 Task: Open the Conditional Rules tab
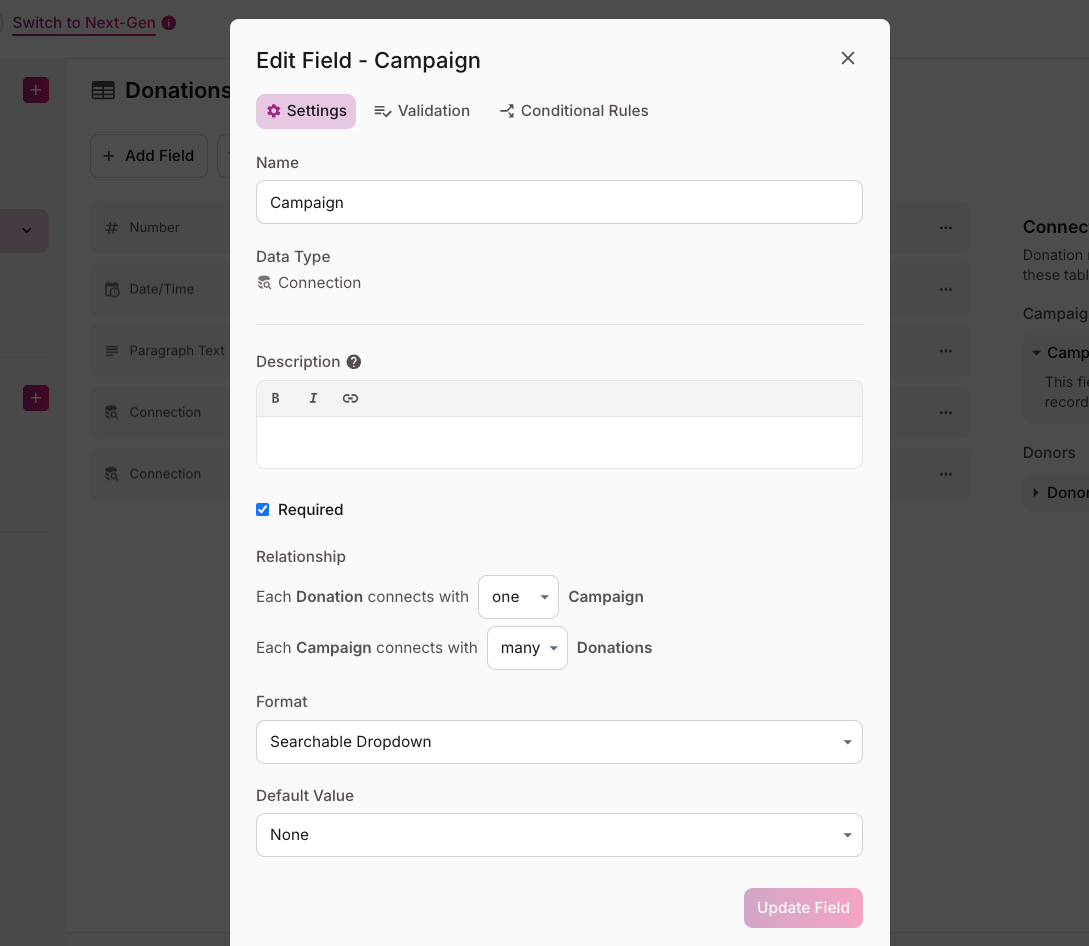[573, 111]
